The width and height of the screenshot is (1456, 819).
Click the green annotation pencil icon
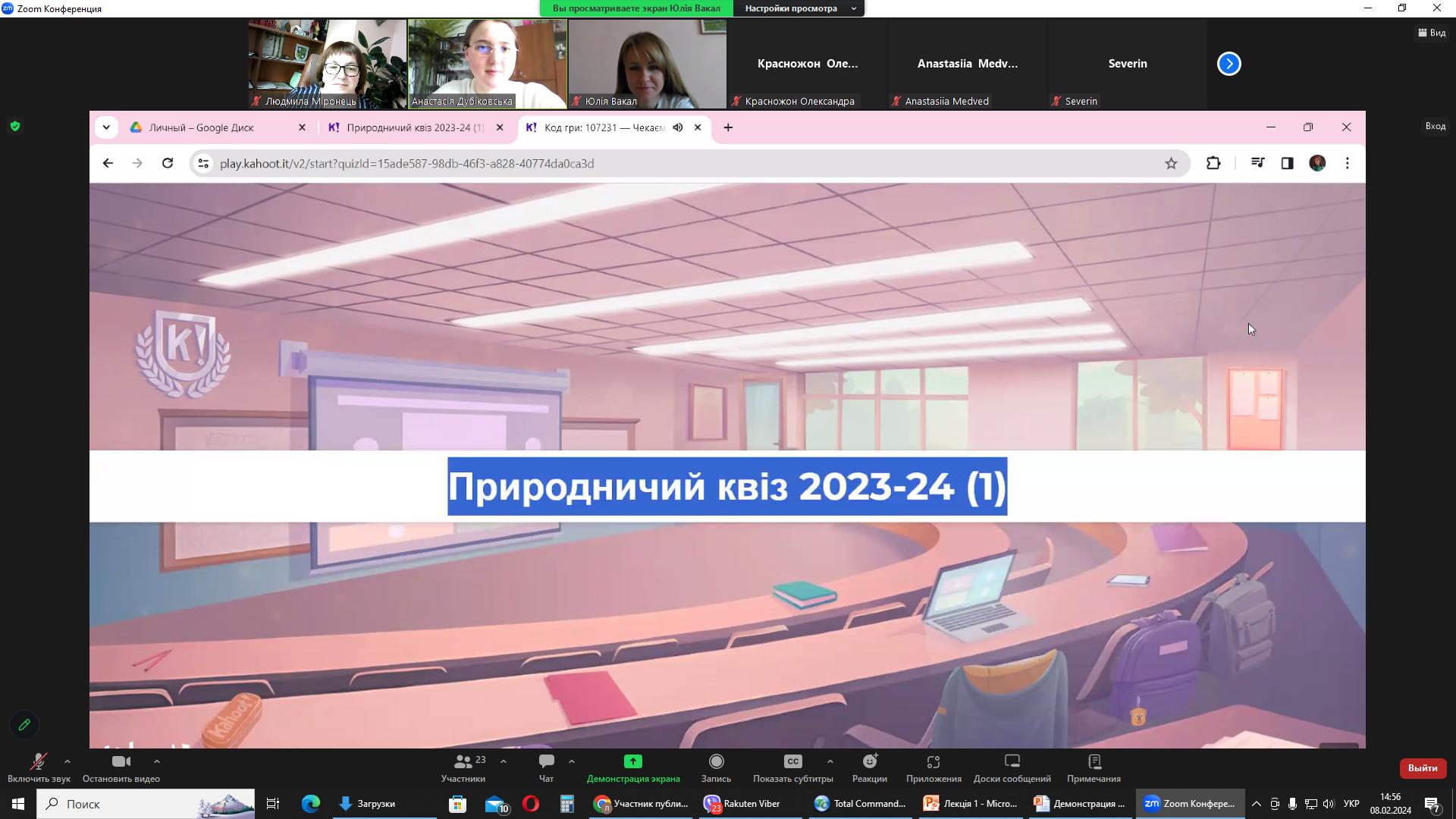click(24, 725)
